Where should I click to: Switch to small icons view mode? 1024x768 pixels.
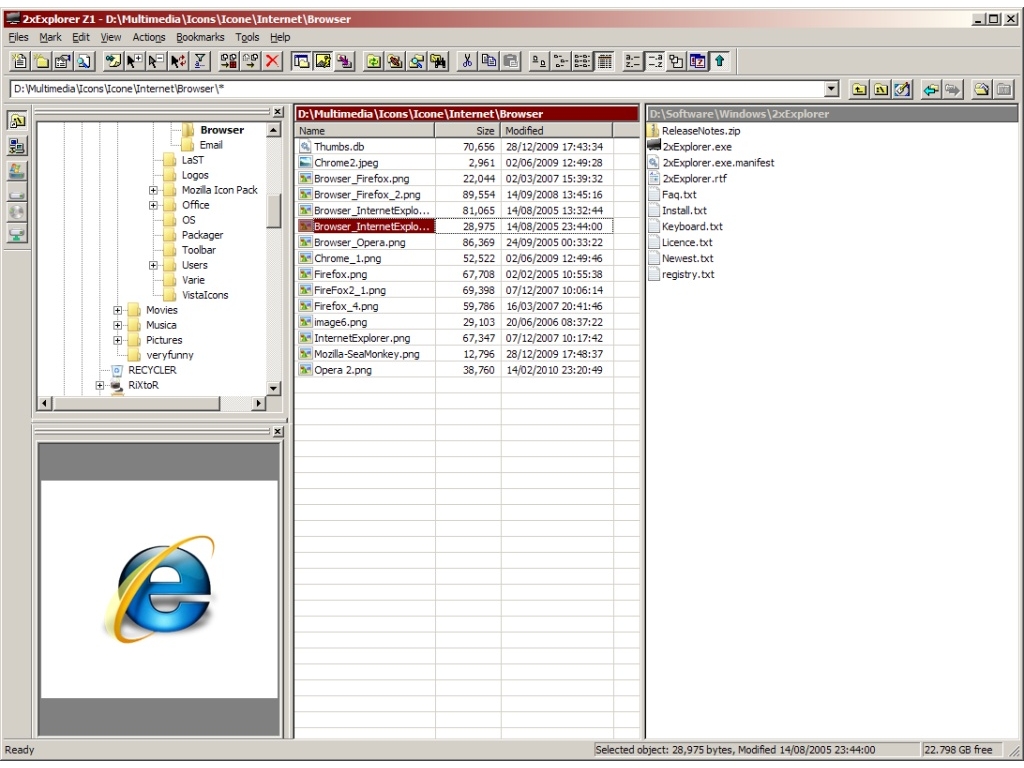[x=560, y=61]
